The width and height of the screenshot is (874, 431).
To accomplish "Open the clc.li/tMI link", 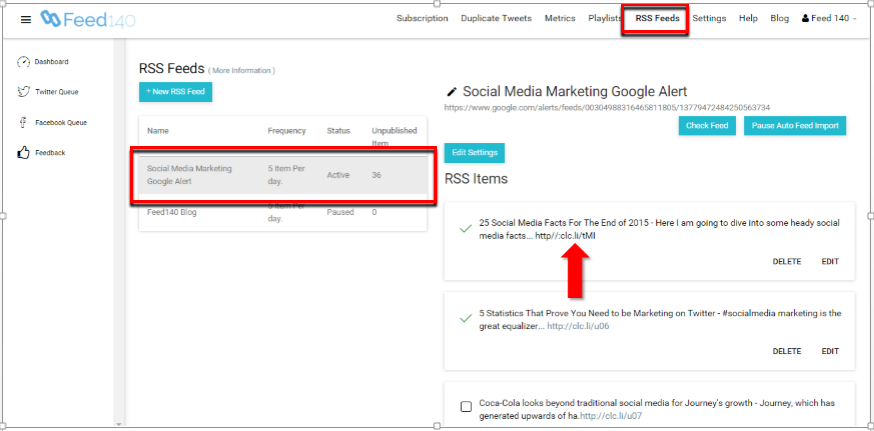I will 565,236.
